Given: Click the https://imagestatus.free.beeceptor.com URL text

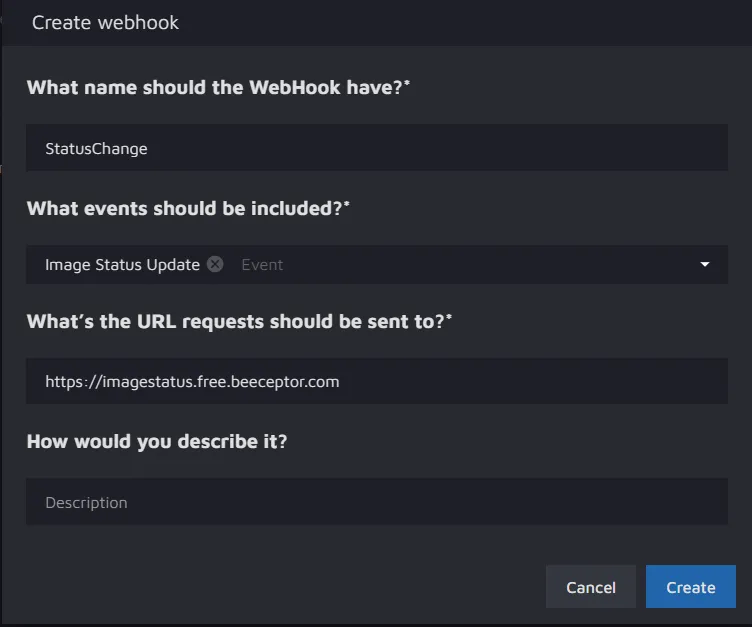Looking at the screenshot, I should pos(192,382).
